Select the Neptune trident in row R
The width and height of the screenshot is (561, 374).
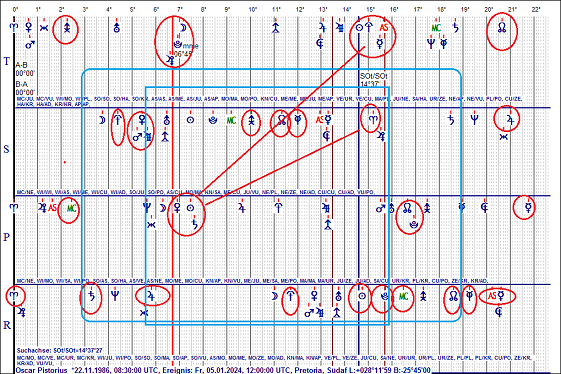point(115,296)
